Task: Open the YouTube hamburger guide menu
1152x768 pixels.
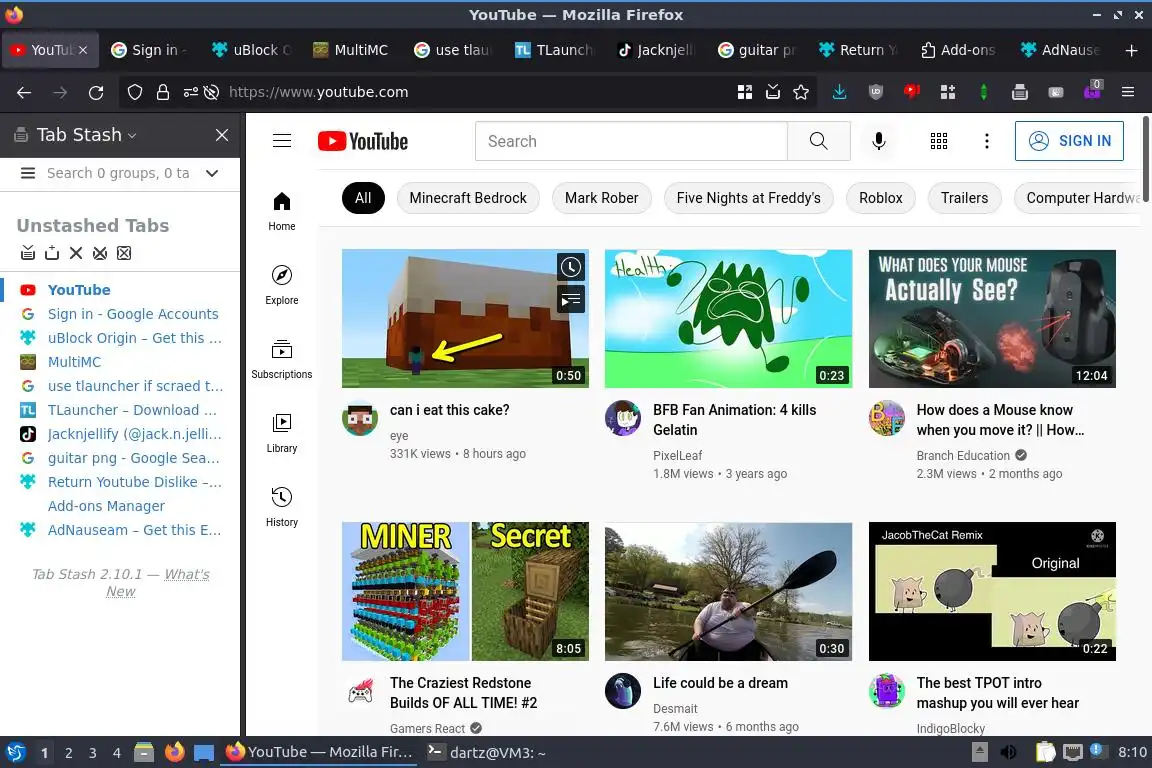Action: click(282, 140)
